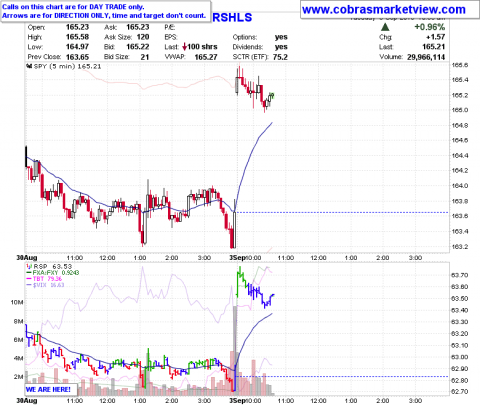Select the FXA:FXY 0.9243 legend entry
480x406 pixels.
(x=53, y=273)
